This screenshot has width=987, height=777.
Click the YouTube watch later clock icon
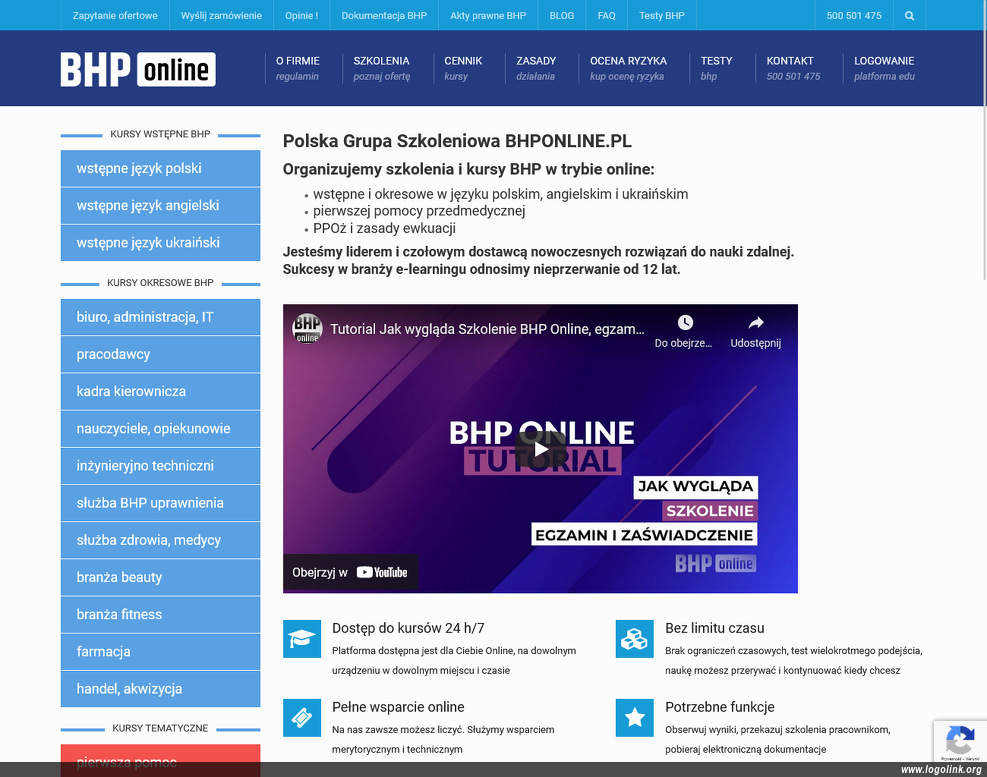[x=685, y=322]
